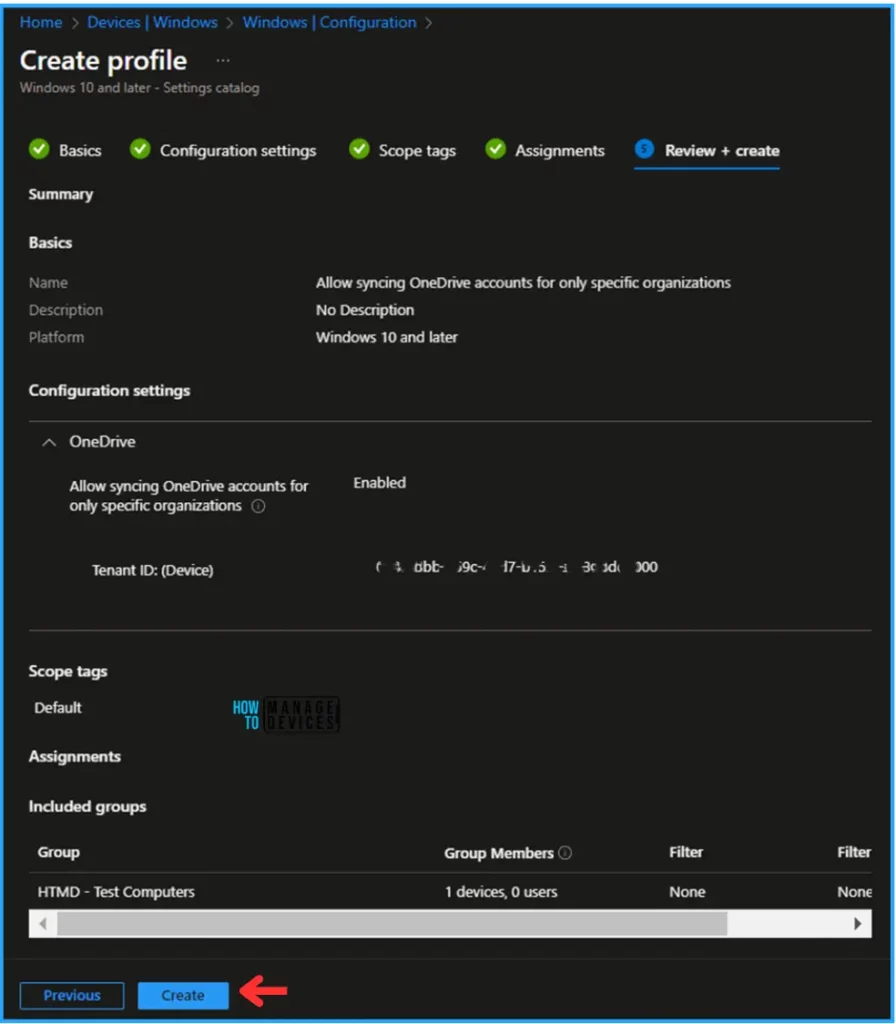Go back with the Previous button
896x1024 pixels.
(72, 995)
